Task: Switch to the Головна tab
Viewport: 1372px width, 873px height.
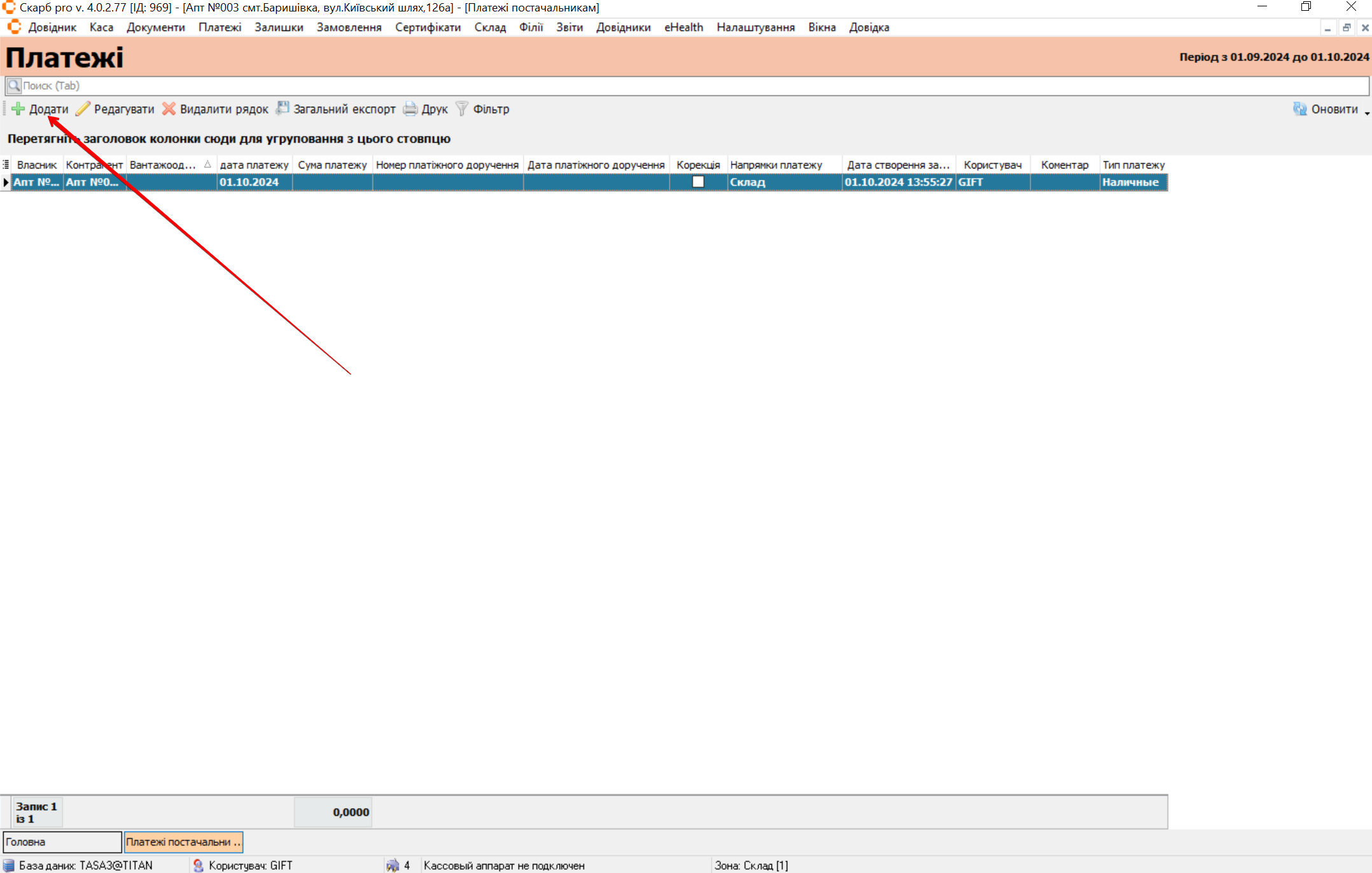Action: (62, 842)
